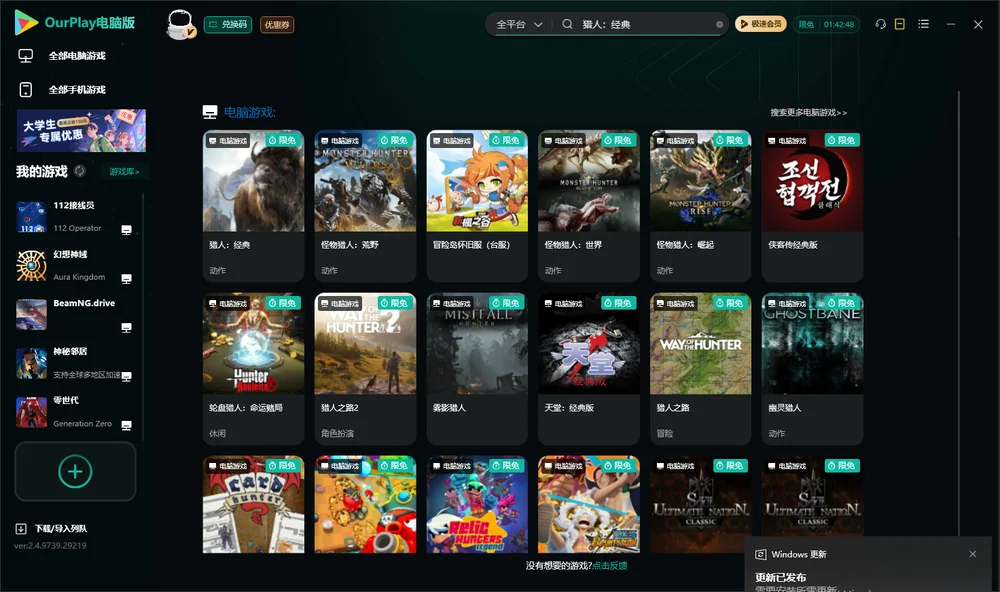Image resolution: width=1000 pixels, height=592 pixels.
Task: Click the PC icon in the 112接线员 row
Action: point(126,230)
